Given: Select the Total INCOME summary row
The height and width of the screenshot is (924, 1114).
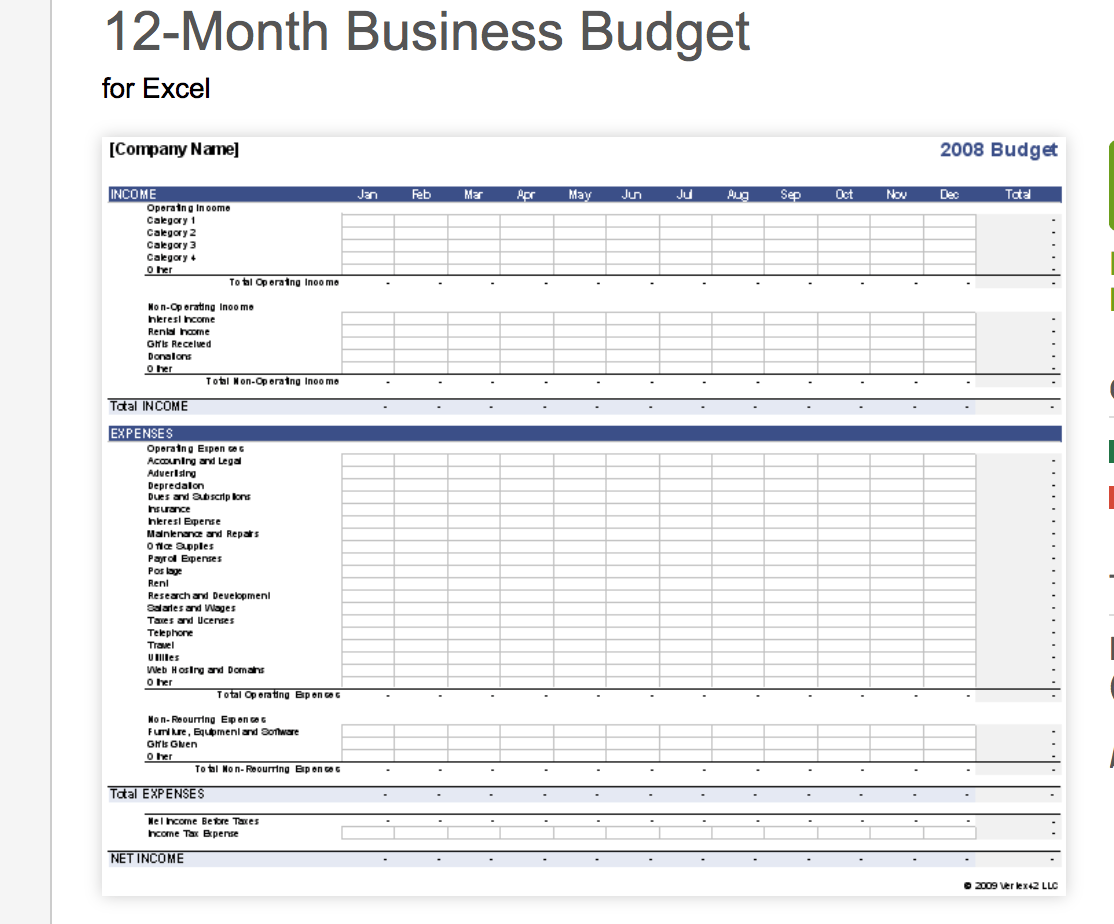Looking at the screenshot, I should pos(145,406).
